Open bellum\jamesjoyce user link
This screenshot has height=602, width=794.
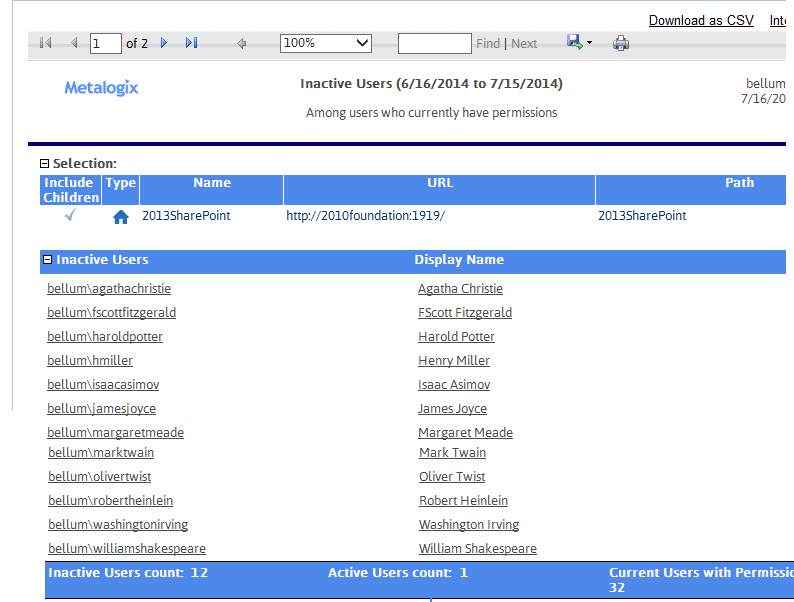coord(101,409)
